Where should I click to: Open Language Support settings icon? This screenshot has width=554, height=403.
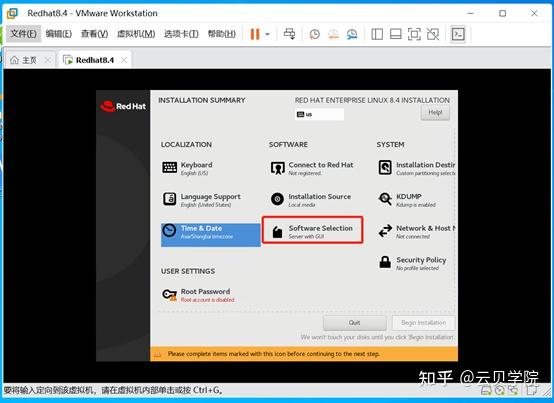[x=170, y=199]
